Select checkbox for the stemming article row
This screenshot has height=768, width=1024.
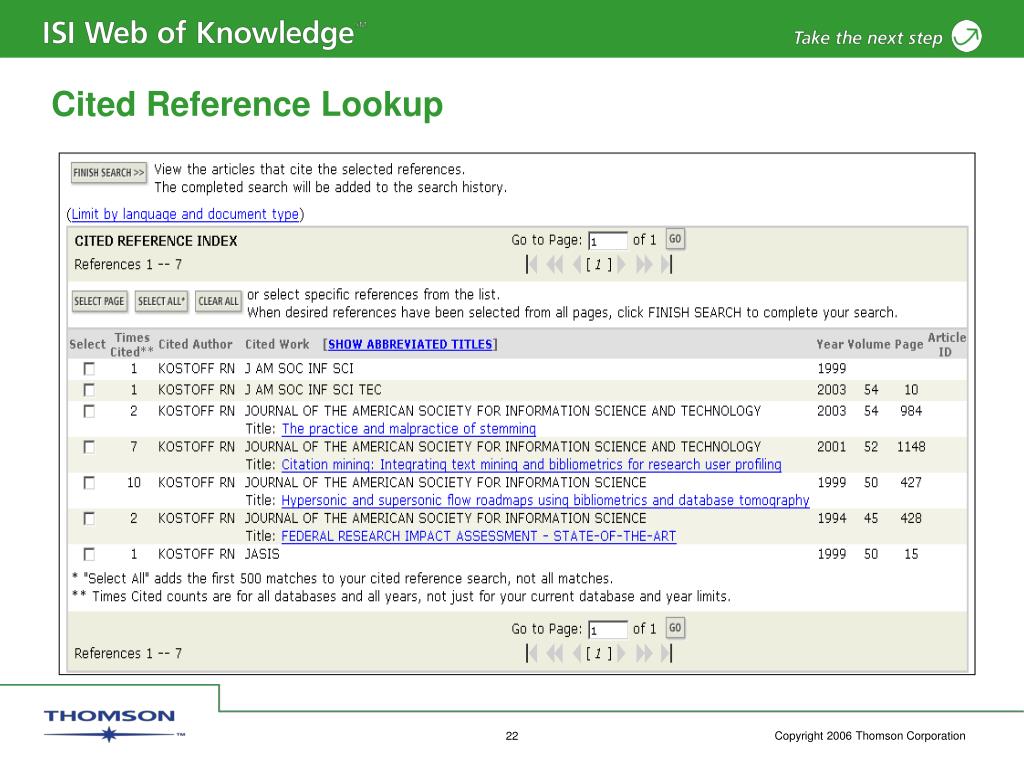click(89, 411)
